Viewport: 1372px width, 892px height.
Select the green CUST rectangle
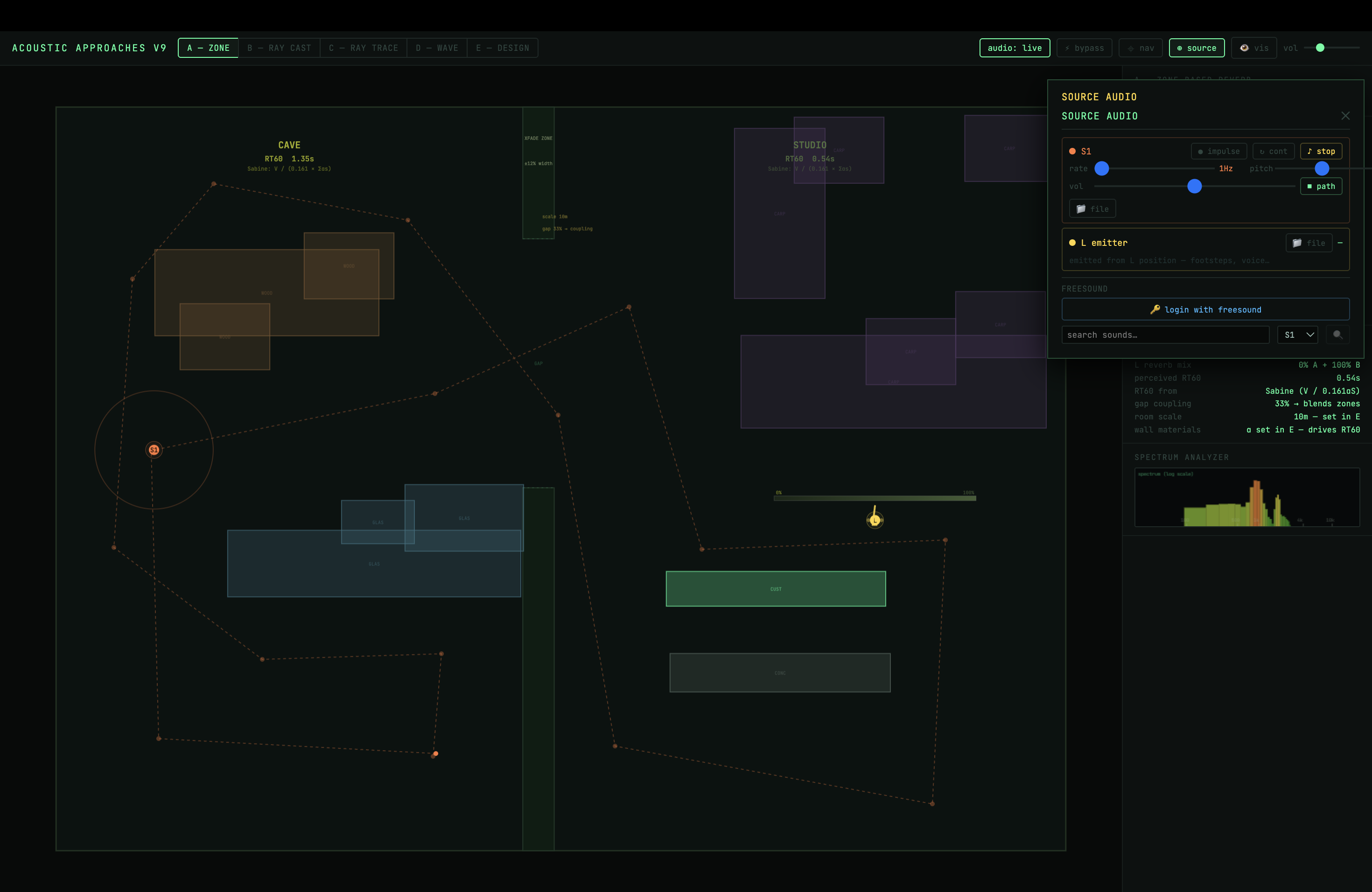pyautogui.click(x=775, y=589)
